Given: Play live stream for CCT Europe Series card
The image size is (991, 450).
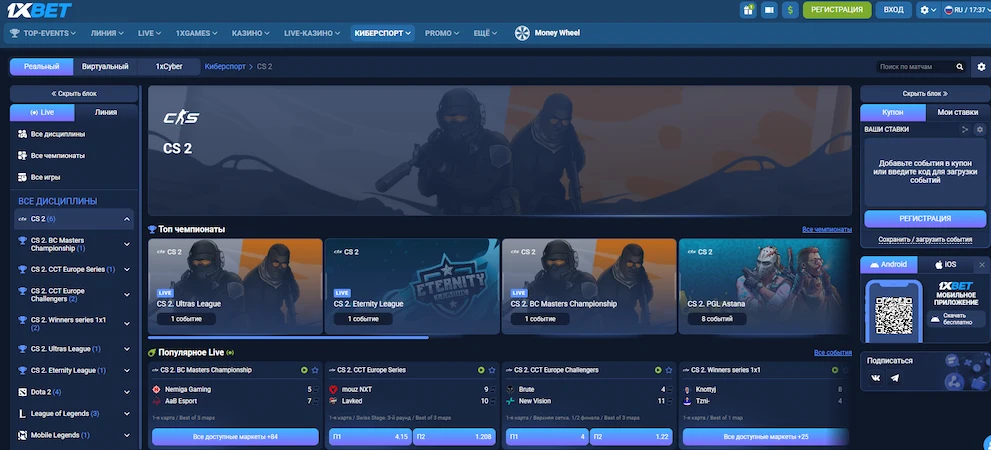Looking at the screenshot, I should (482, 370).
